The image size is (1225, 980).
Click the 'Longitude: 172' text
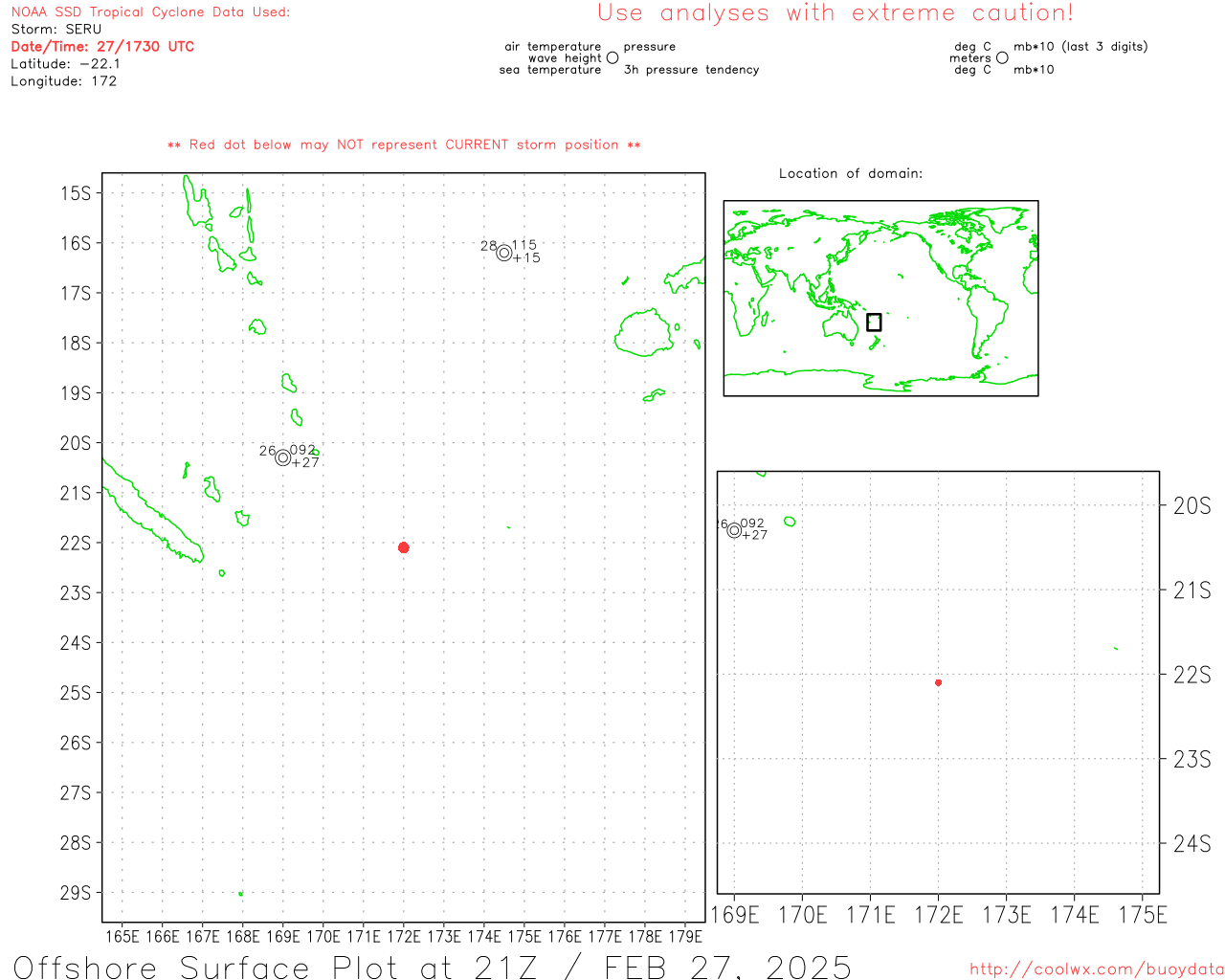pos(63,81)
